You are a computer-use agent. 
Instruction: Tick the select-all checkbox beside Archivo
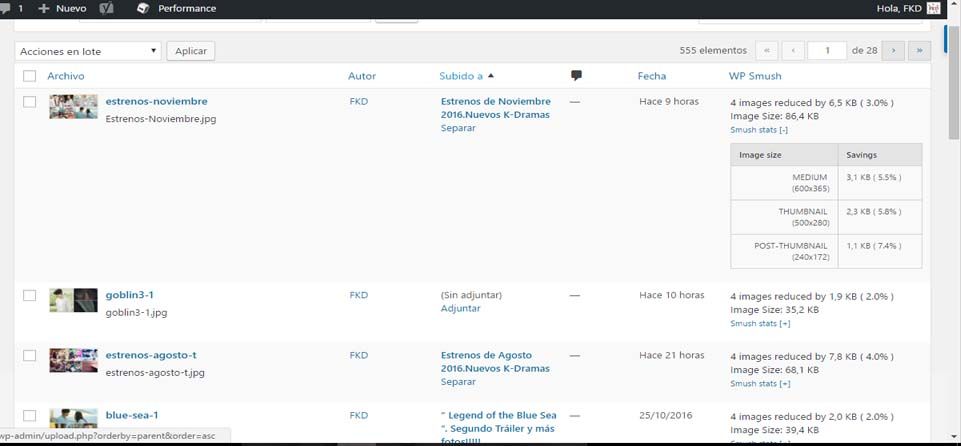point(29,76)
